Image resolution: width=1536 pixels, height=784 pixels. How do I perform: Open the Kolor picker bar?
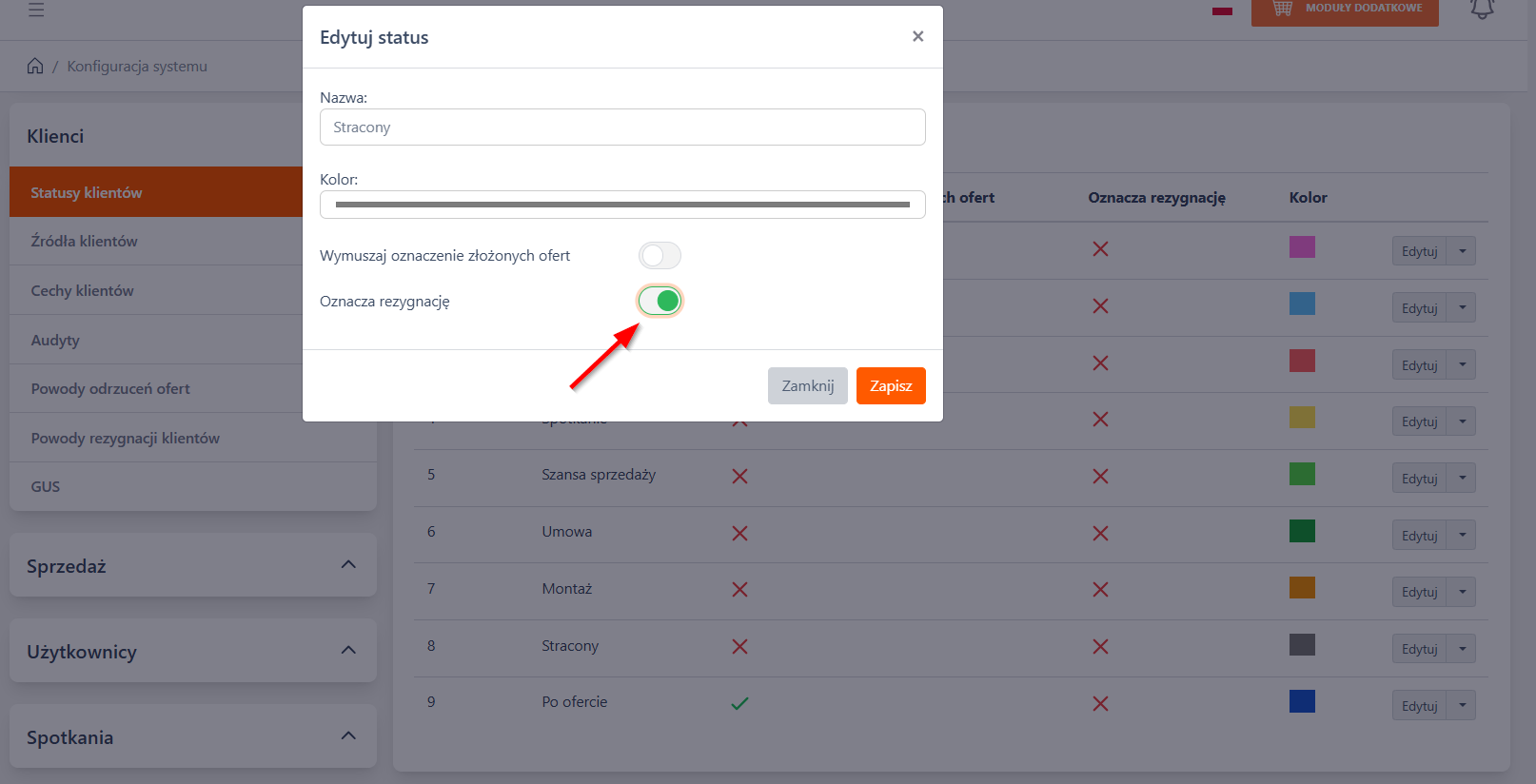pyautogui.click(x=622, y=205)
